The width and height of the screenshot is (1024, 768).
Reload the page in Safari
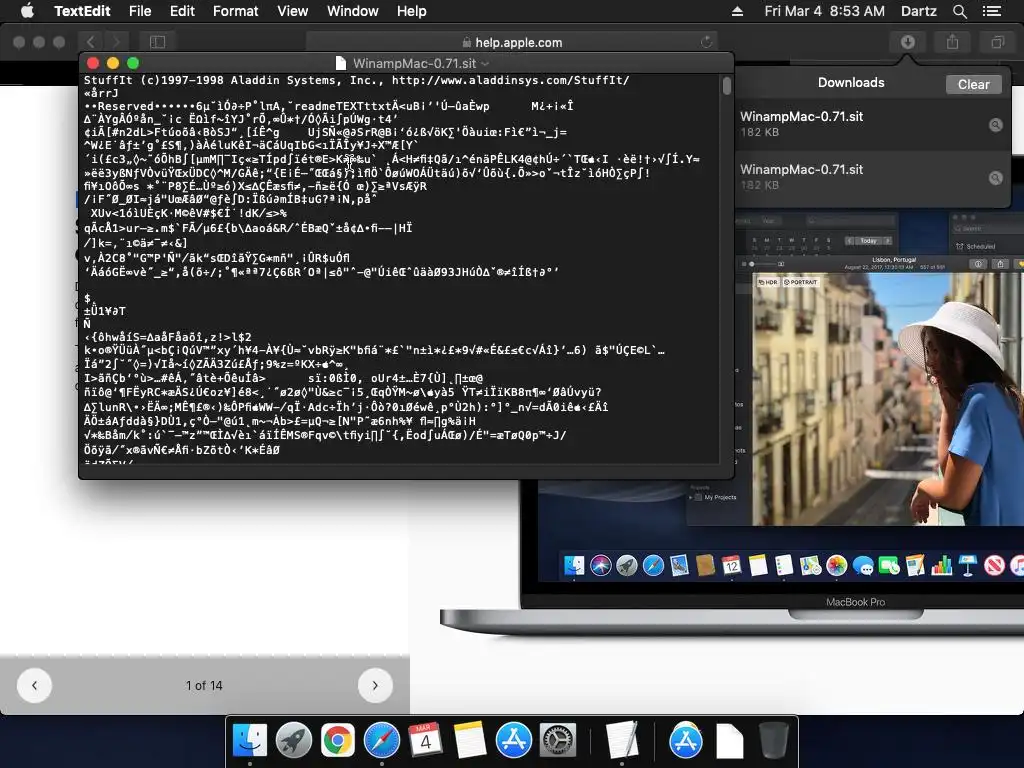pos(706,42)
